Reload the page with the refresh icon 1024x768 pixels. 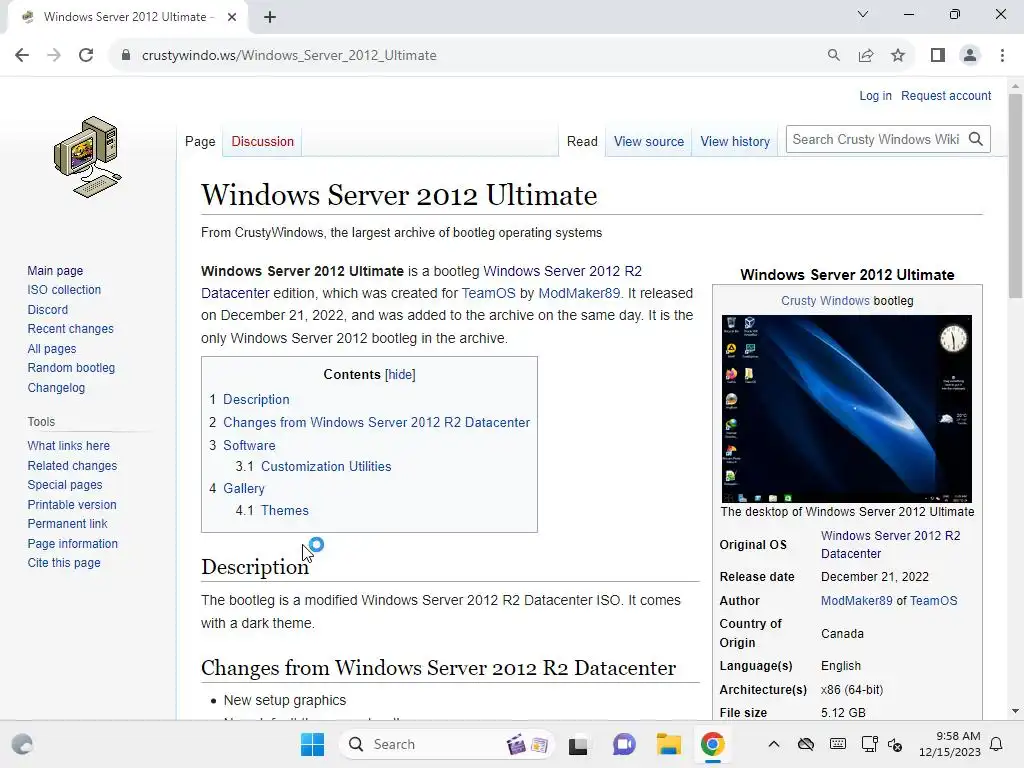86,56
